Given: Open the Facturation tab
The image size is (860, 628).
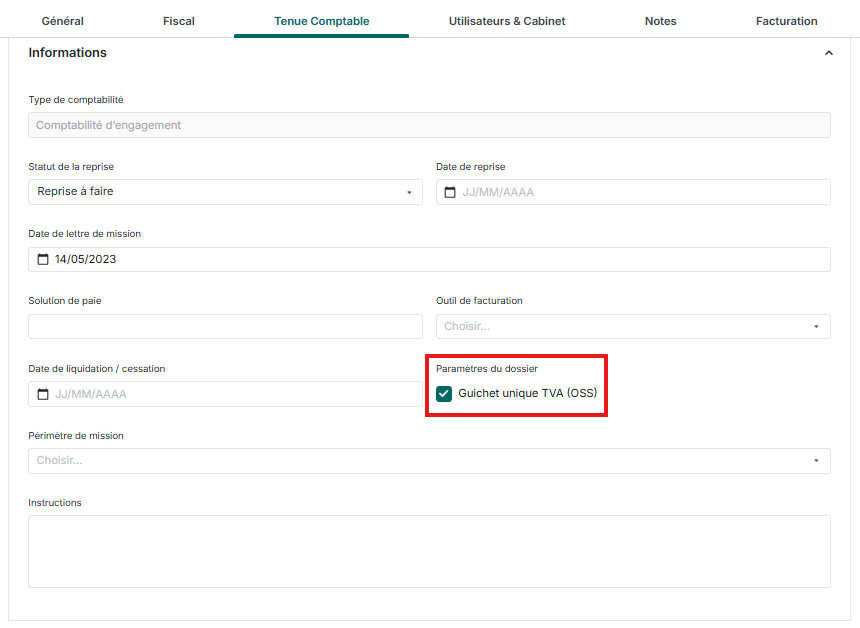Looking at the screenshot, I should pos(786,21).
